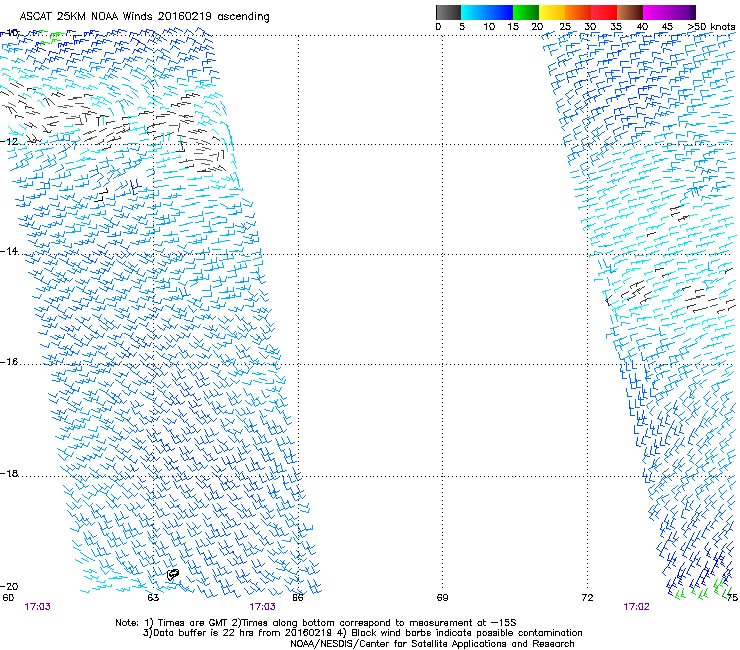Click the green 15-20 knots color segment

pos(526,12)
